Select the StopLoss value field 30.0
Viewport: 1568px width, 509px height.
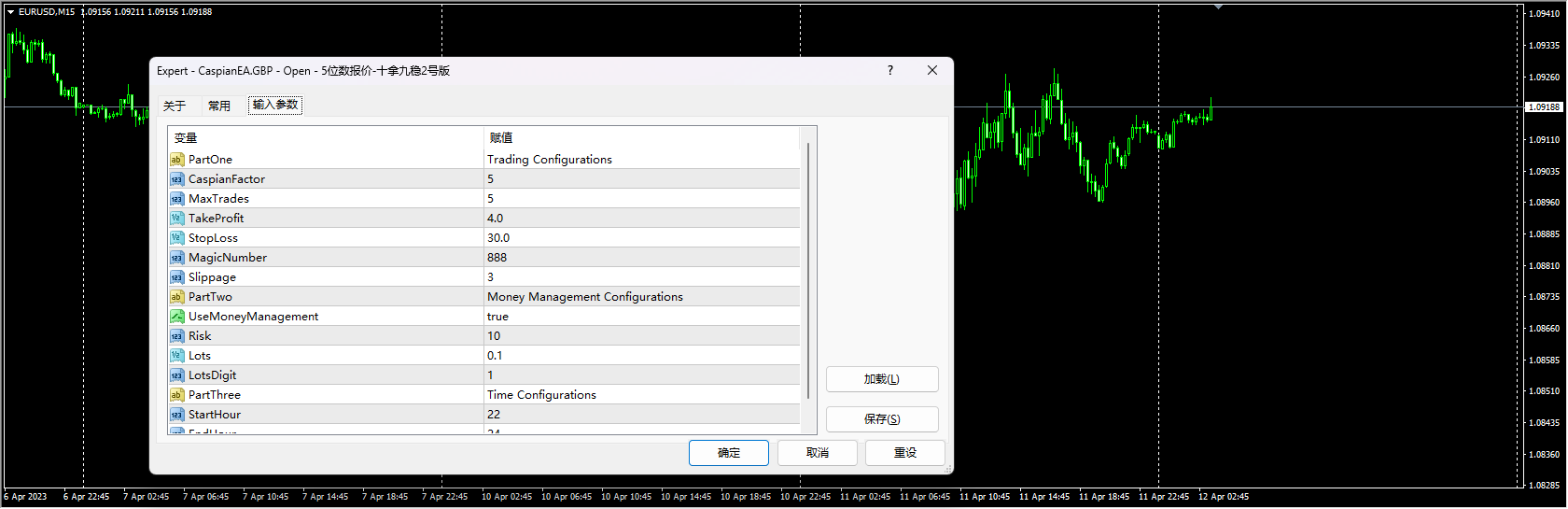tap(498, 238)
